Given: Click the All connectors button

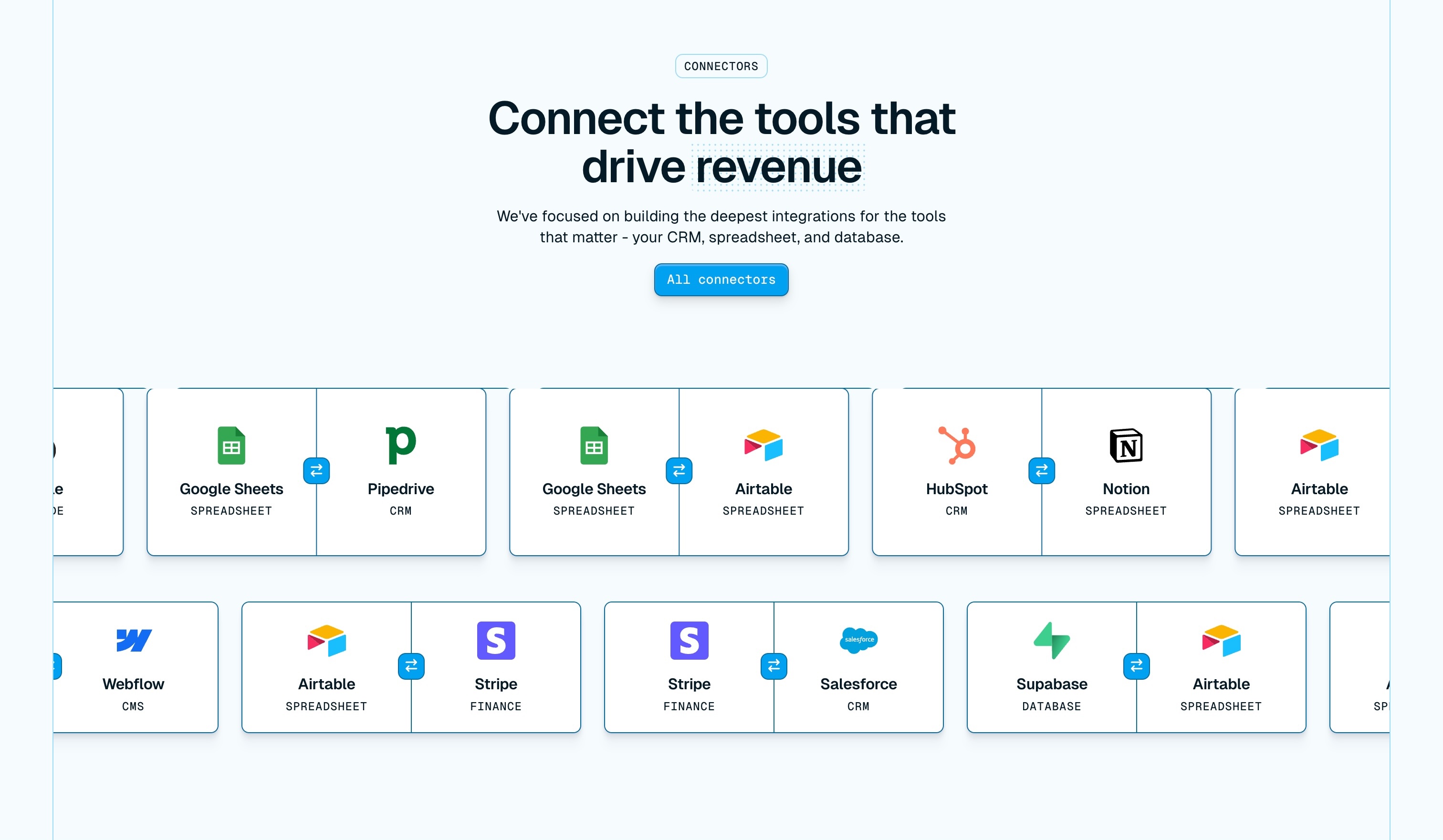Looking at the screenshot, I should pos(721,280).
